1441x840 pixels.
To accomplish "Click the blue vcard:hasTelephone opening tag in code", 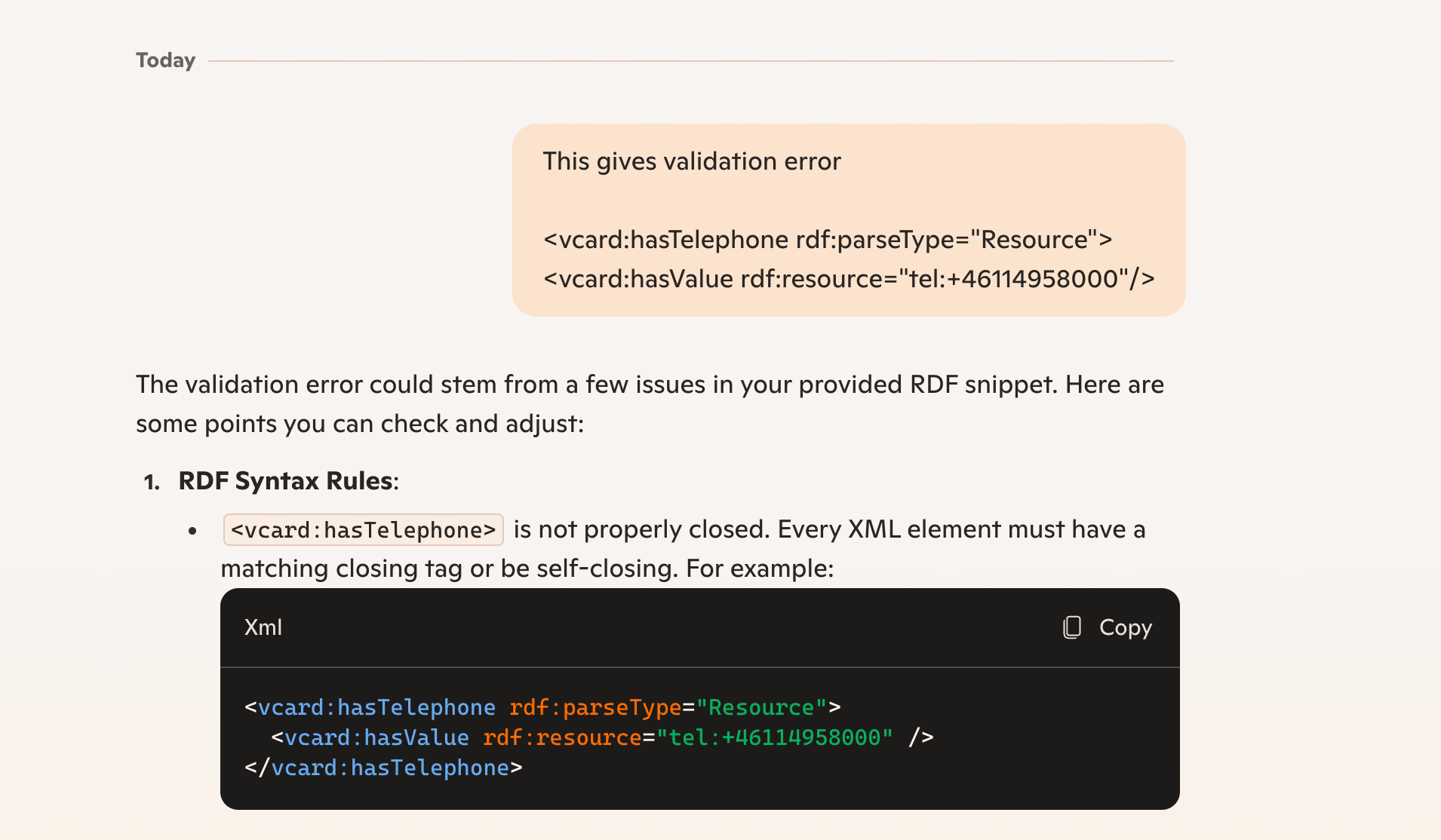I will (376, 707).
